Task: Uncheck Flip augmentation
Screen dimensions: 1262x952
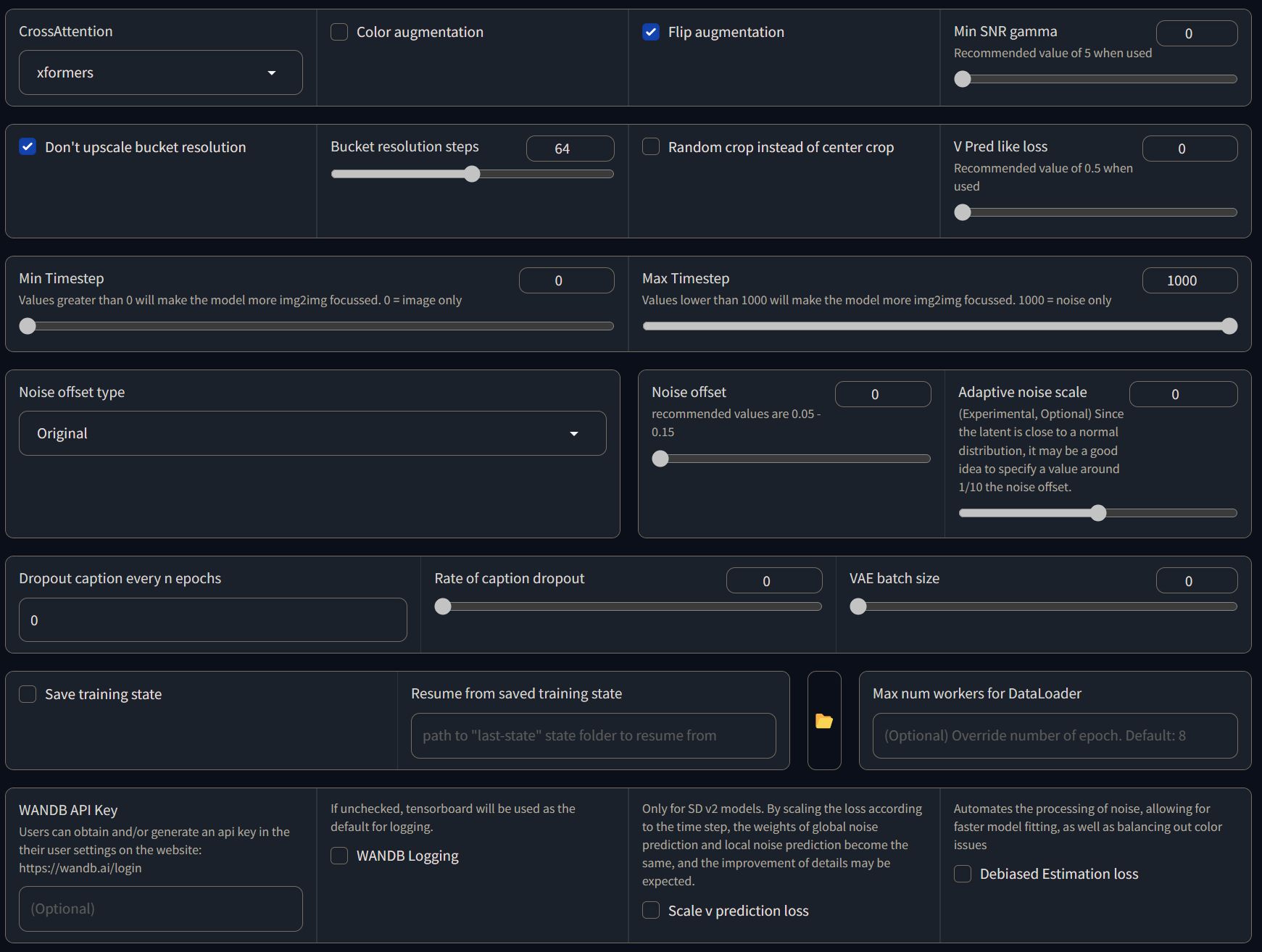Action: click(x=651, y=32)
